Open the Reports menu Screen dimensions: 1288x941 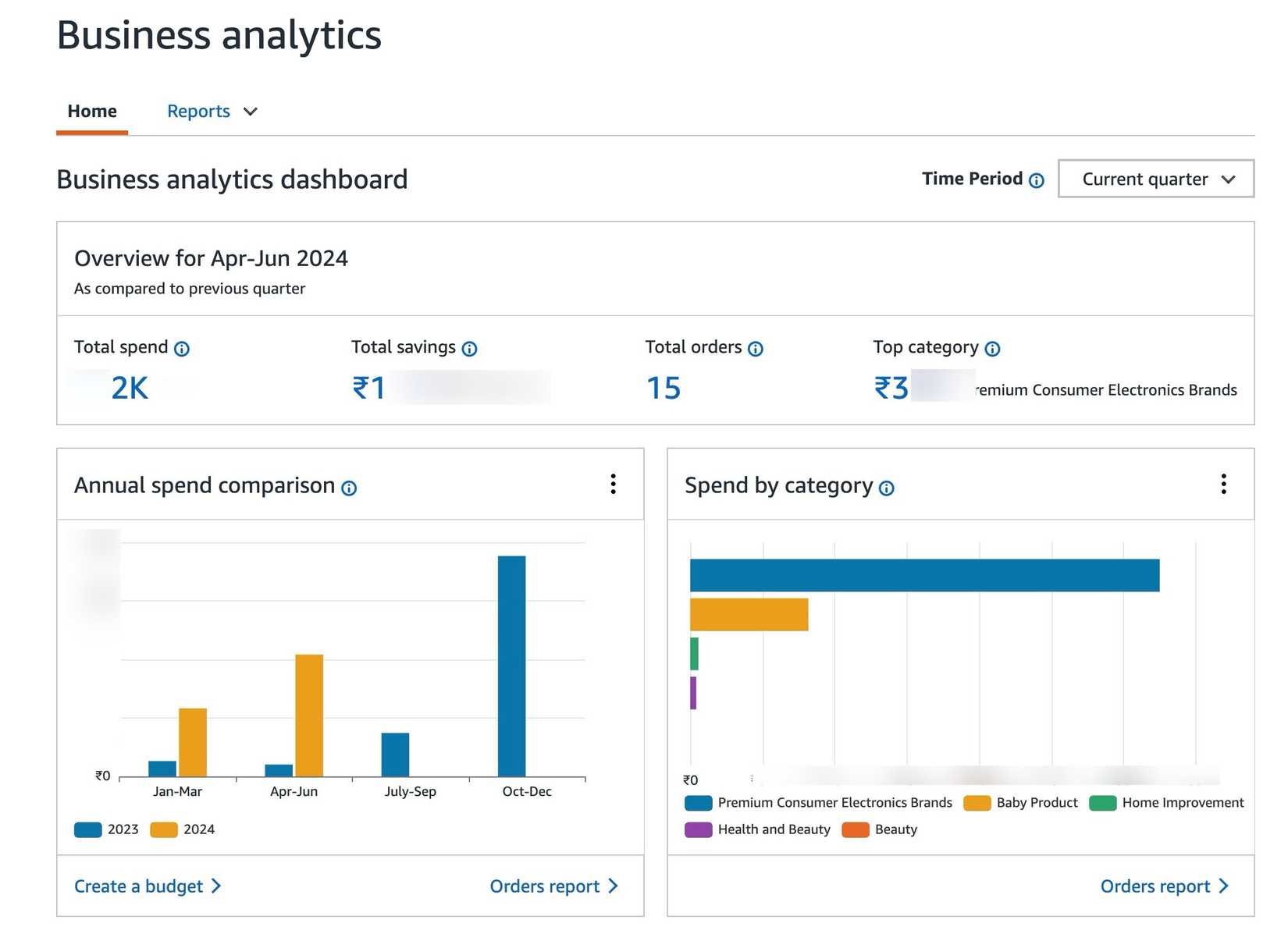[198, 111]
